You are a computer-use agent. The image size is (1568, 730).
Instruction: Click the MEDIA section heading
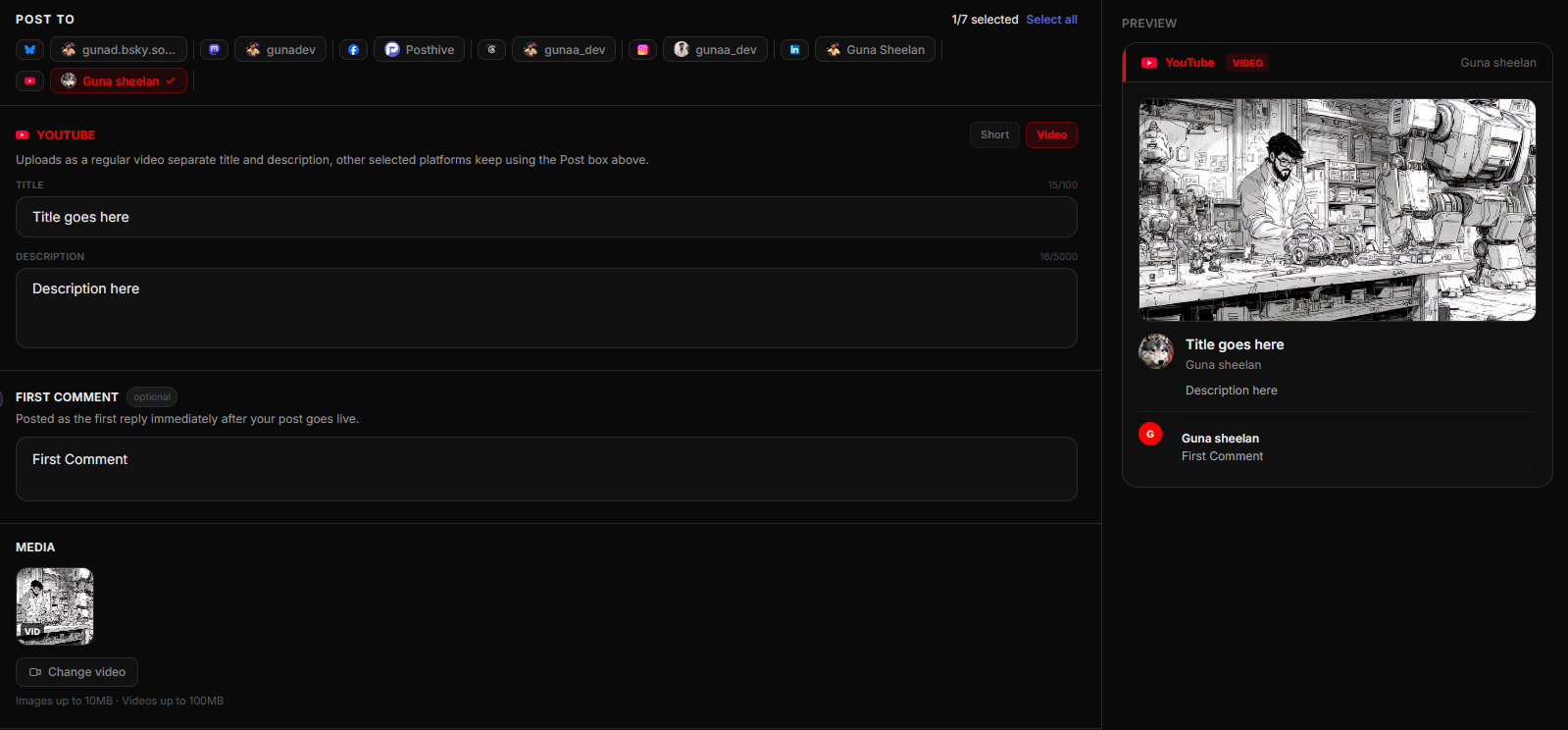pyautogui.click(x=35, y=547)
